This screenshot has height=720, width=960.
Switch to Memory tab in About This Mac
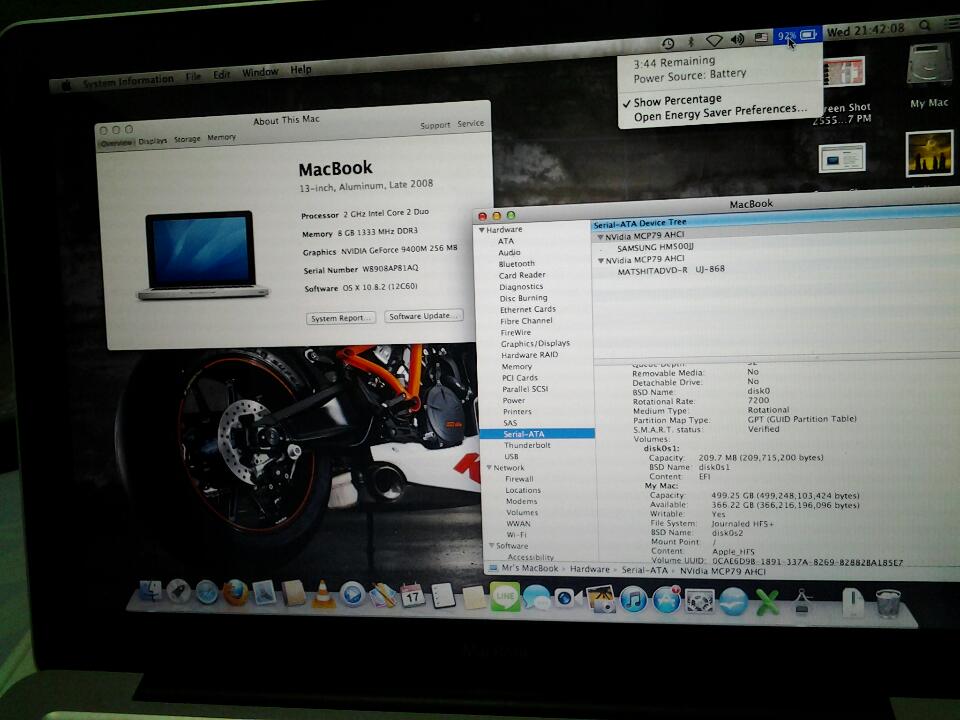point(221,138)
